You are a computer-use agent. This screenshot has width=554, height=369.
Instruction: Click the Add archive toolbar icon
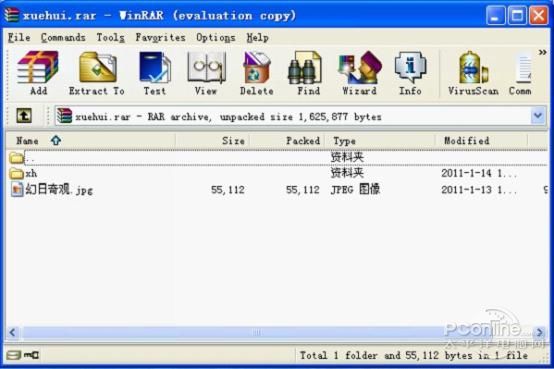click(38, 73)
